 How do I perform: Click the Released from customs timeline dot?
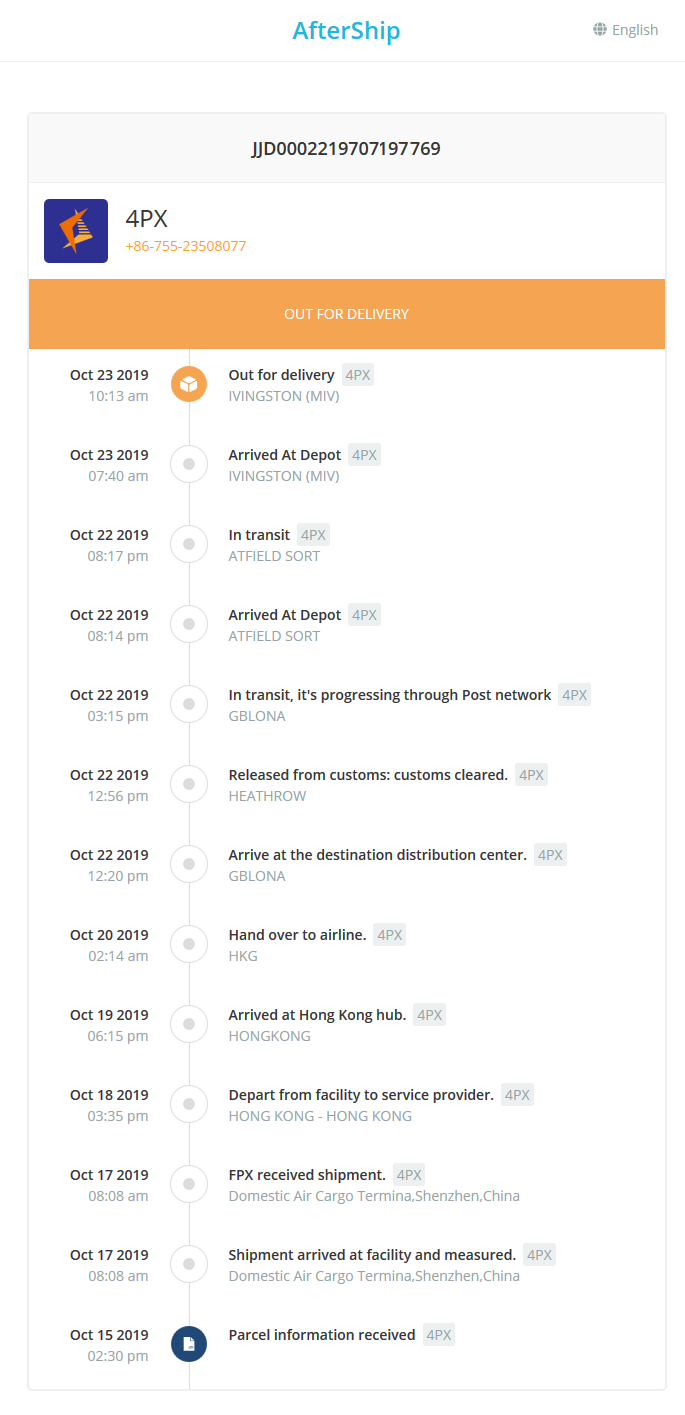click(x=189, y=784)
